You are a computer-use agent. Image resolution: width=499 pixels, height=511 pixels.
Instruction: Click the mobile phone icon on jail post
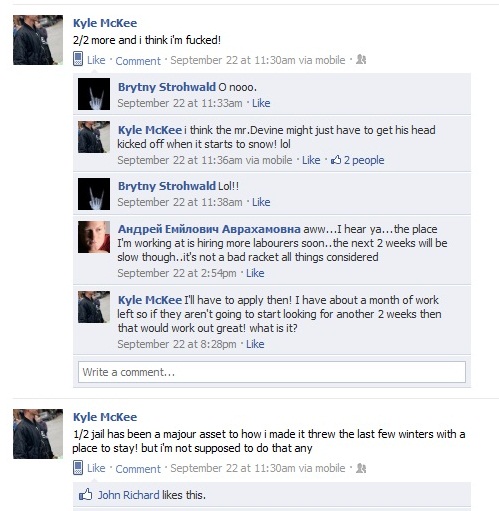(78, 467)
